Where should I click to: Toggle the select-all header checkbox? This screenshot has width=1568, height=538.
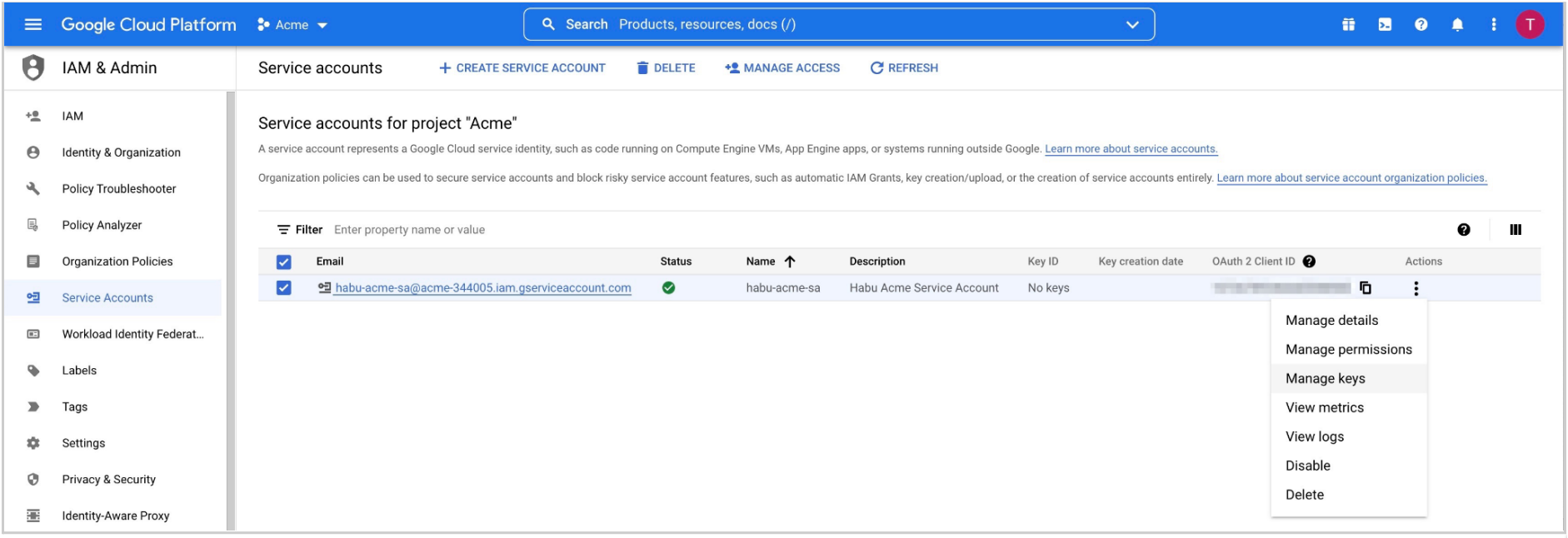[284, 262]
